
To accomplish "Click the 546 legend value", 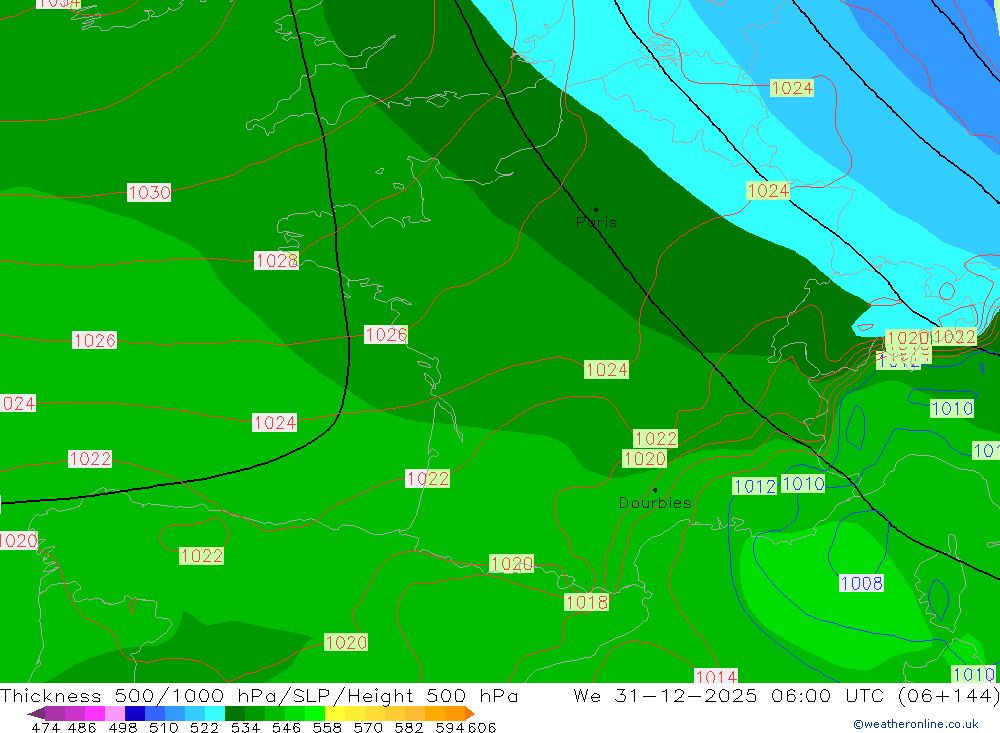I will 286,727.
